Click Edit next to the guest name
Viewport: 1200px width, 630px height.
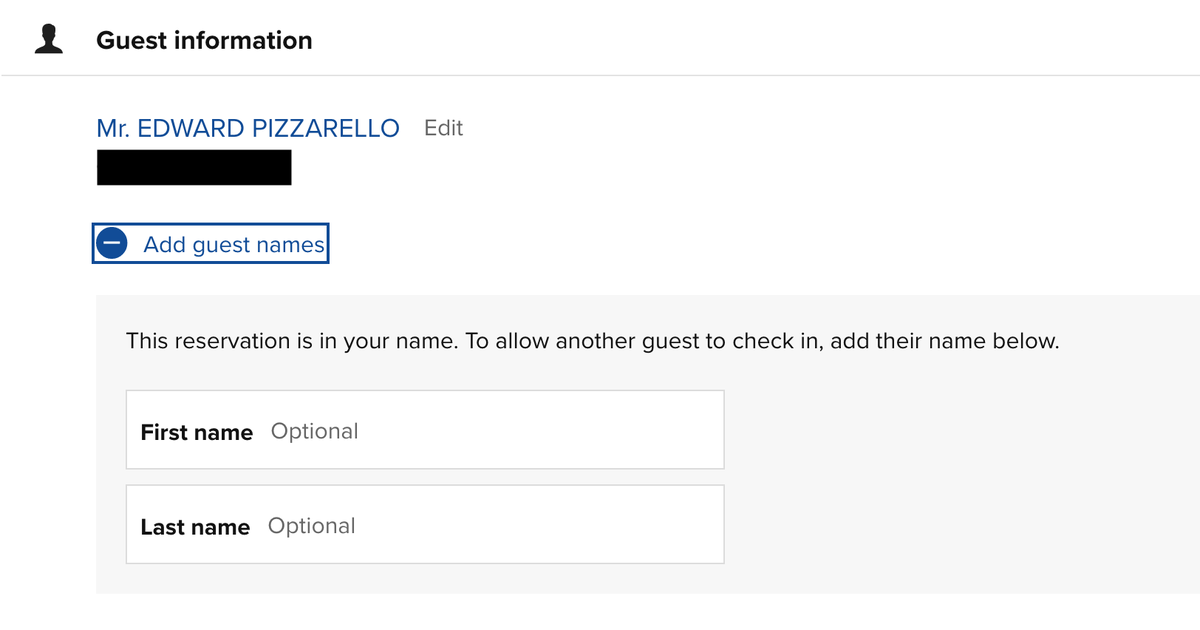[x=443, y=128]
